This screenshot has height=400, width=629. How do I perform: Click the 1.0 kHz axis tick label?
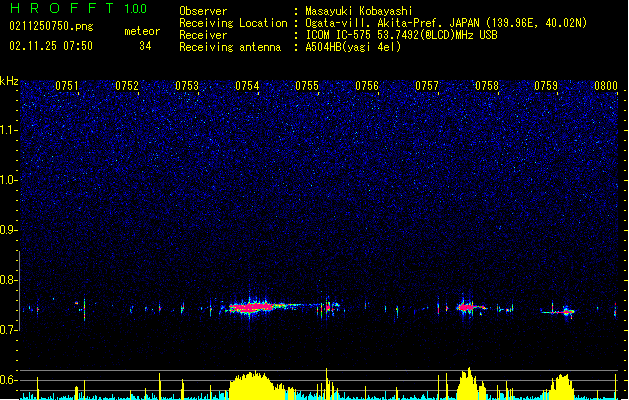point(9,180)
